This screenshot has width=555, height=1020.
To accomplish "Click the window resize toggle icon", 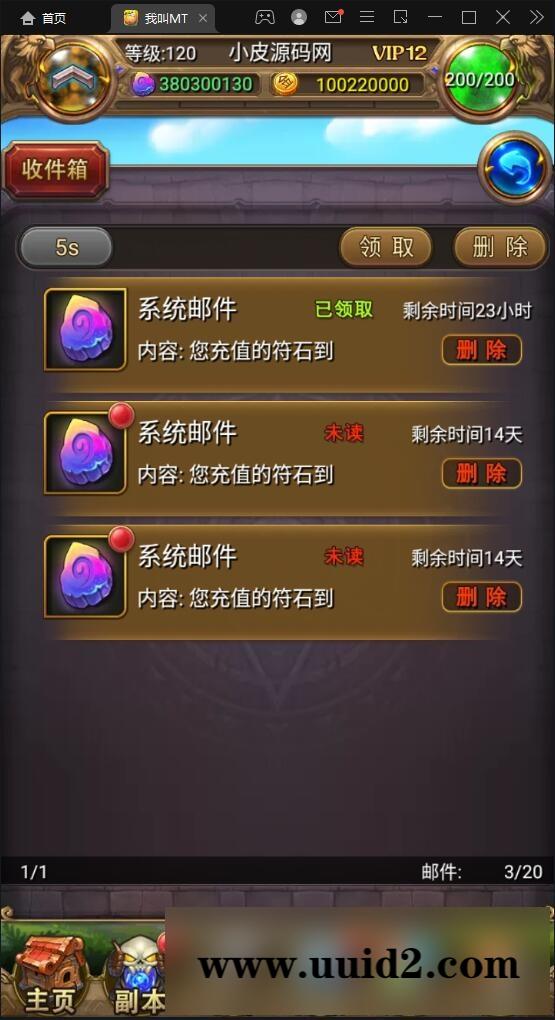I will (x=401, y=17).
